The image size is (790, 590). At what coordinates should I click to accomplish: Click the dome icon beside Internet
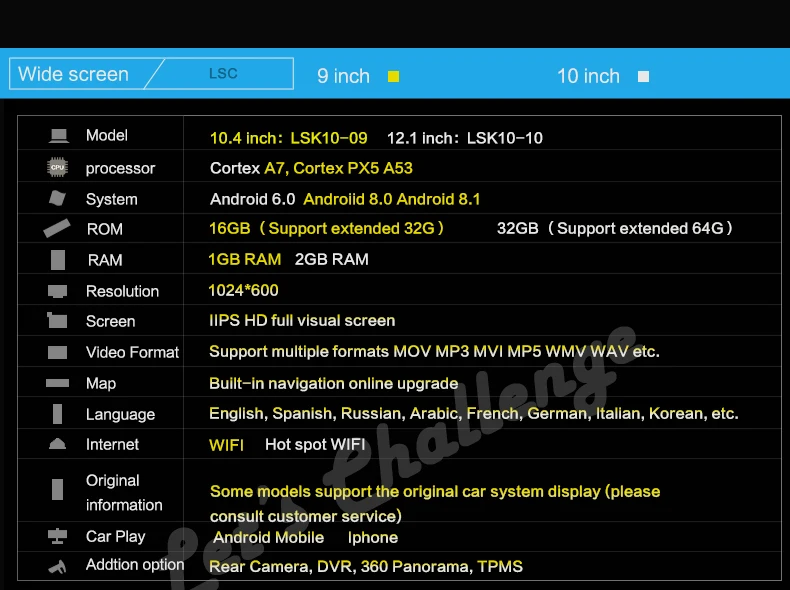coord(57,444)
